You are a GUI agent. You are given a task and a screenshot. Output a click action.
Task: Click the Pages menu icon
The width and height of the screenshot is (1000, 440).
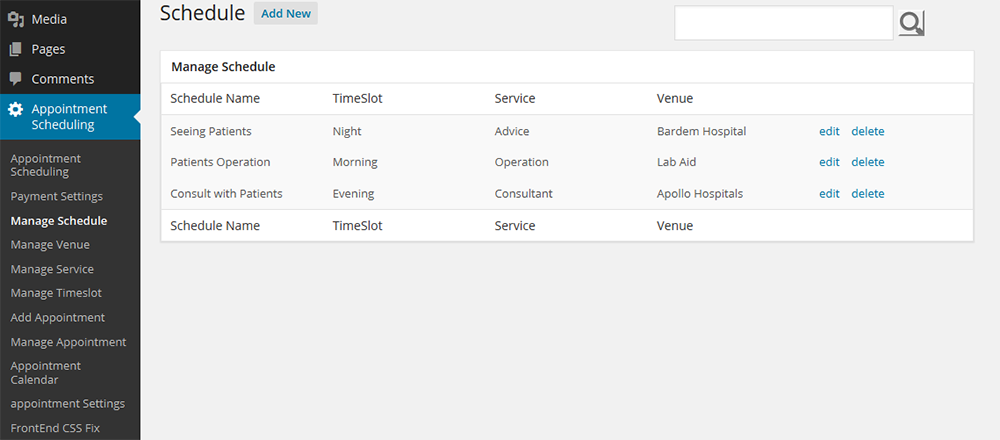coord(16,49)
